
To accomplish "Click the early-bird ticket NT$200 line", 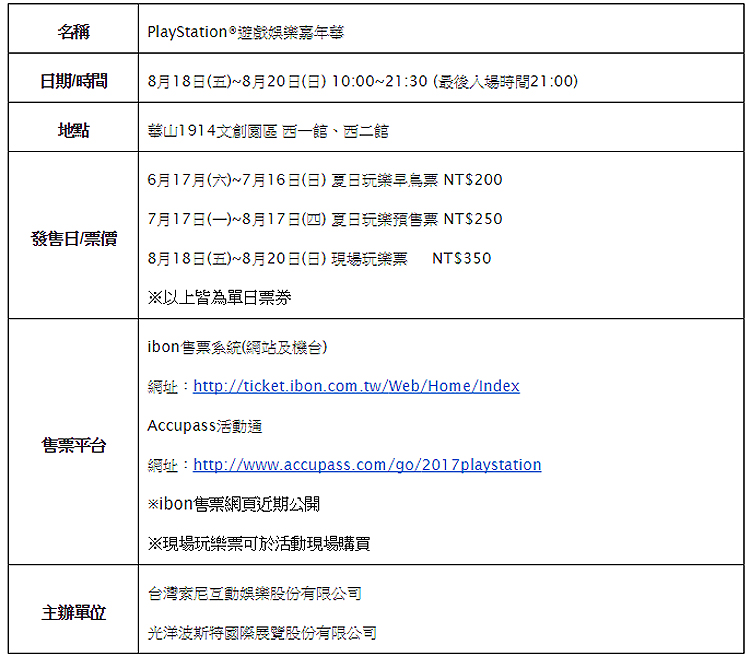I will point(324,180).
